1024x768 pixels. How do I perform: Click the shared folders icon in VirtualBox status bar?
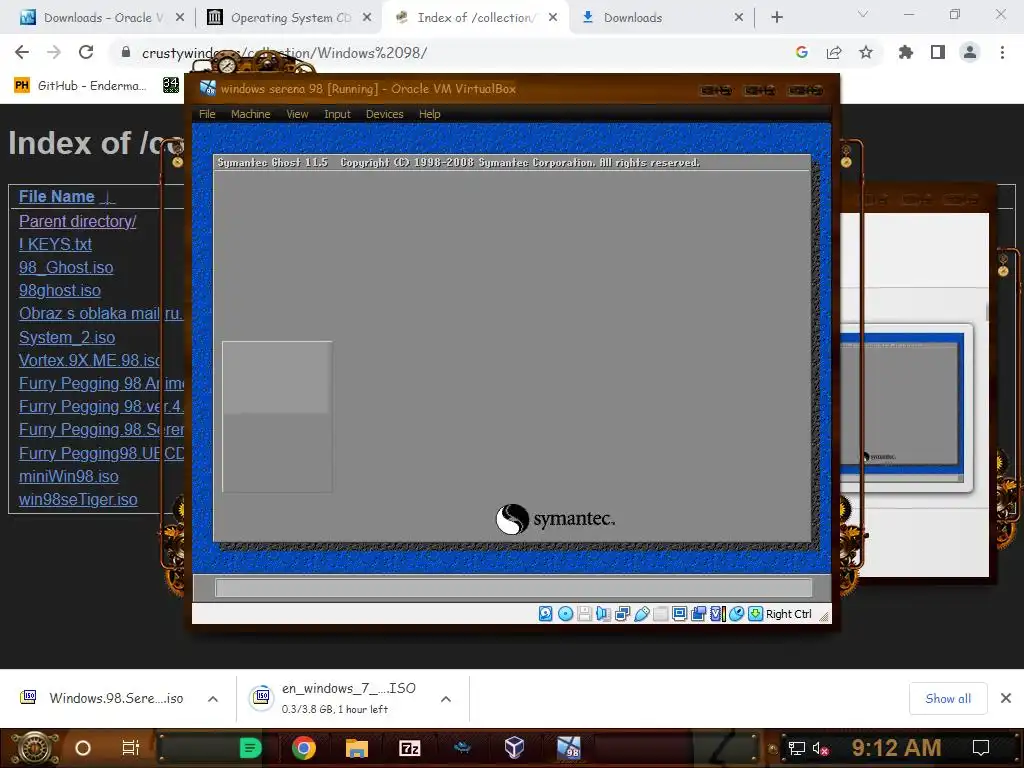point(660,614)
